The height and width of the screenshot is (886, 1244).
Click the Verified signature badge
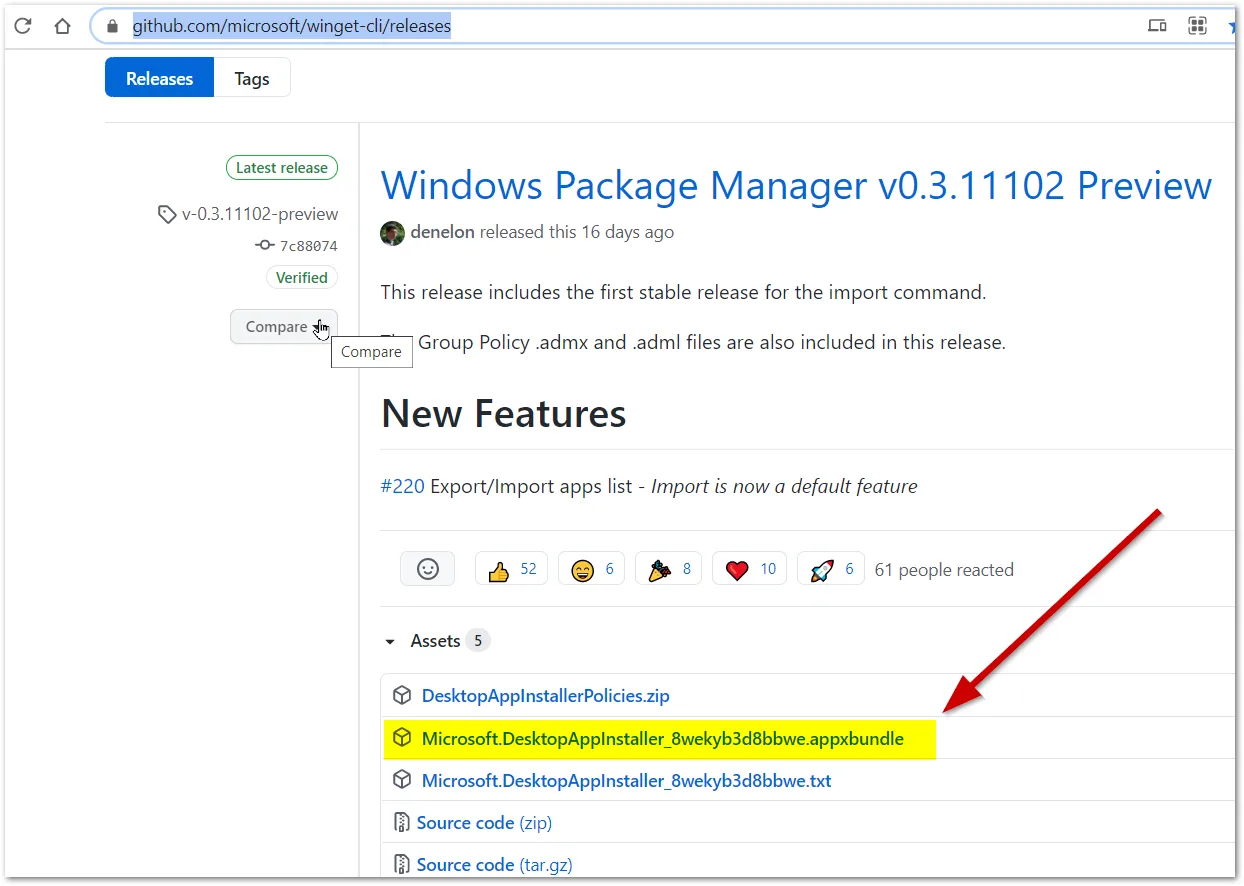point(302,278)
